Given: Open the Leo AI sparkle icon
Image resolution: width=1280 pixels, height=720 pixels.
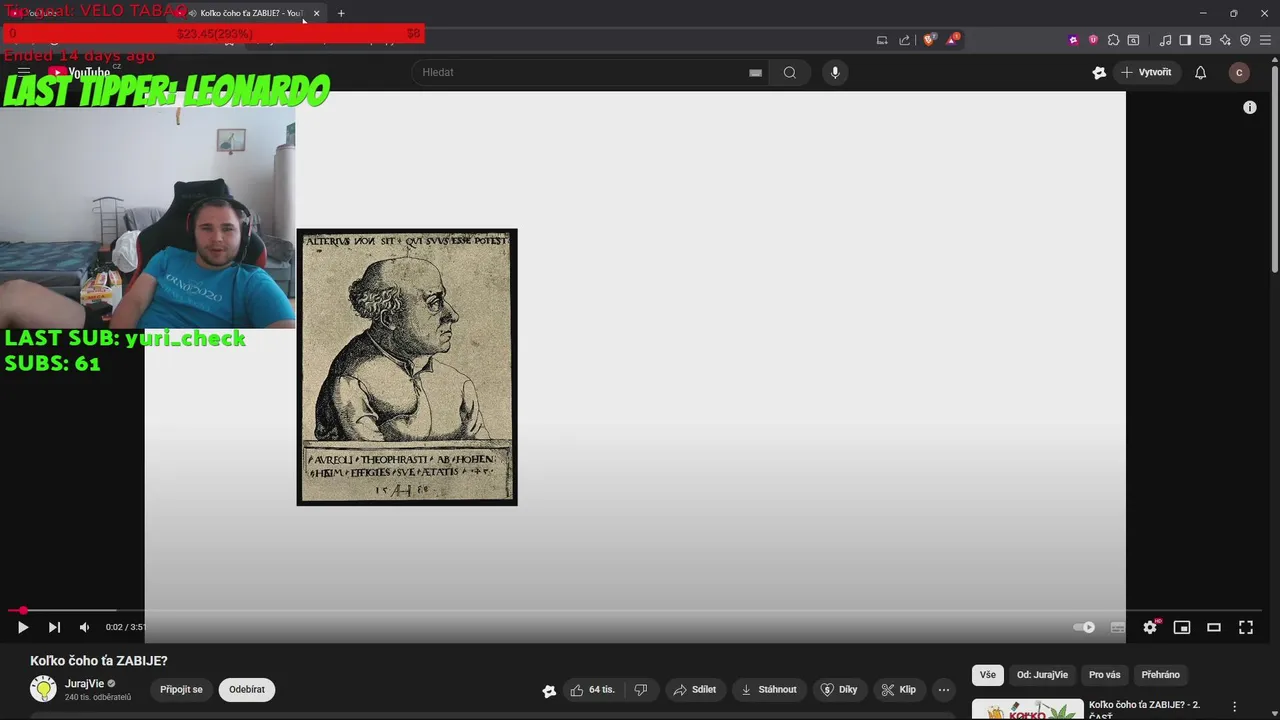Looking at the screenshot, I should click(1225, 40).
